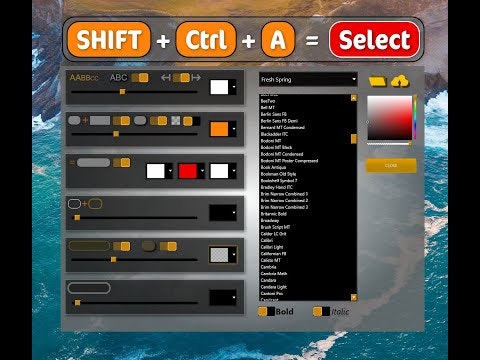
Task: Click the gray rounded pill next to the checkerboard icon row
Action: (x=140, y=120)
